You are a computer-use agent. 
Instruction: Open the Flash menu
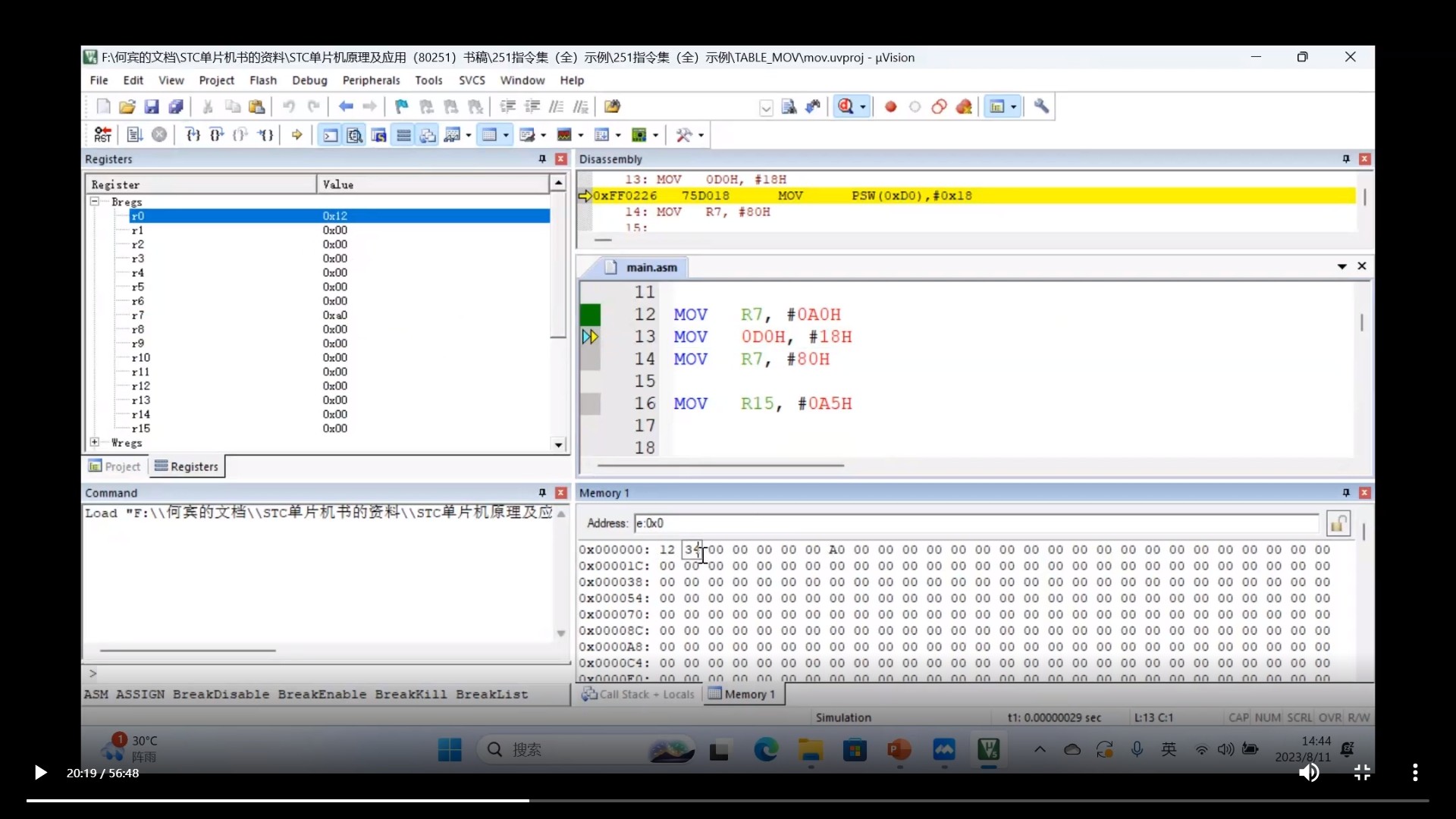pyautogui.click(x=263, y=80)
